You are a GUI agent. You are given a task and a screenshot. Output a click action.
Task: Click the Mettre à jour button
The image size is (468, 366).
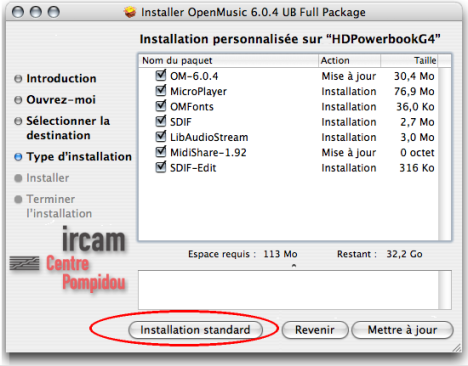click(402, 330)
